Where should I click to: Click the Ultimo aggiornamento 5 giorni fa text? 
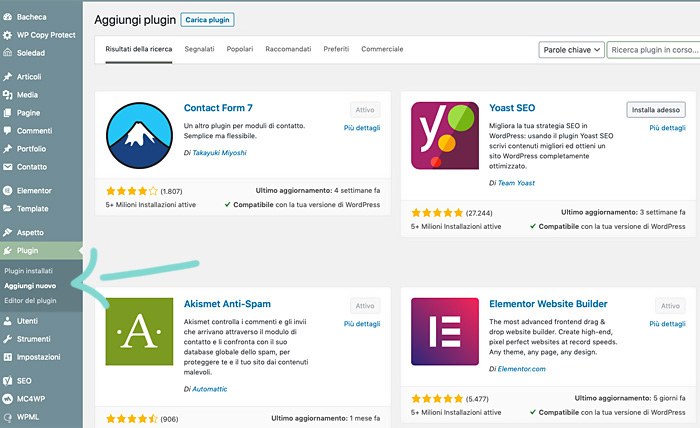tap(630, 398)
